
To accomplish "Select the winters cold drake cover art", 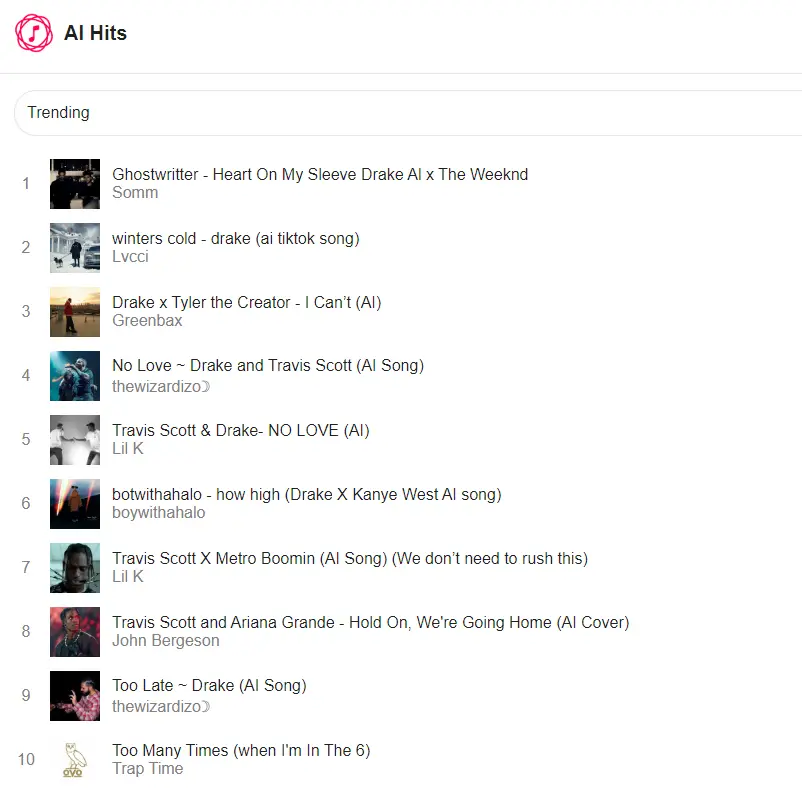I will tap(75, 248).
